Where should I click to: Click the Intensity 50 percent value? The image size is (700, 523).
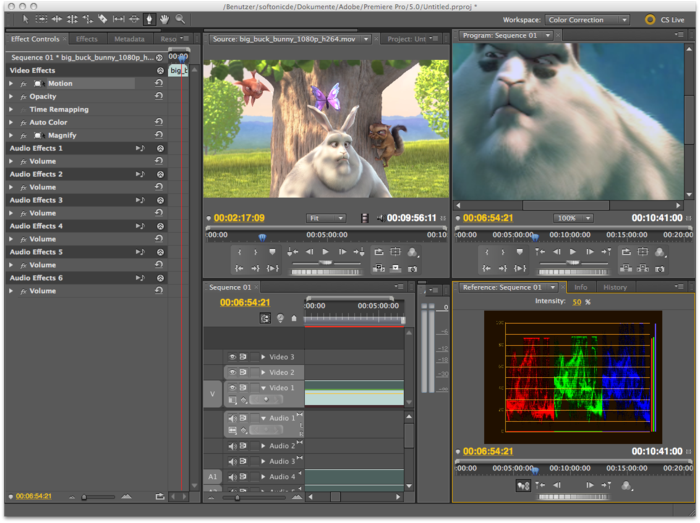coord(575,301)
